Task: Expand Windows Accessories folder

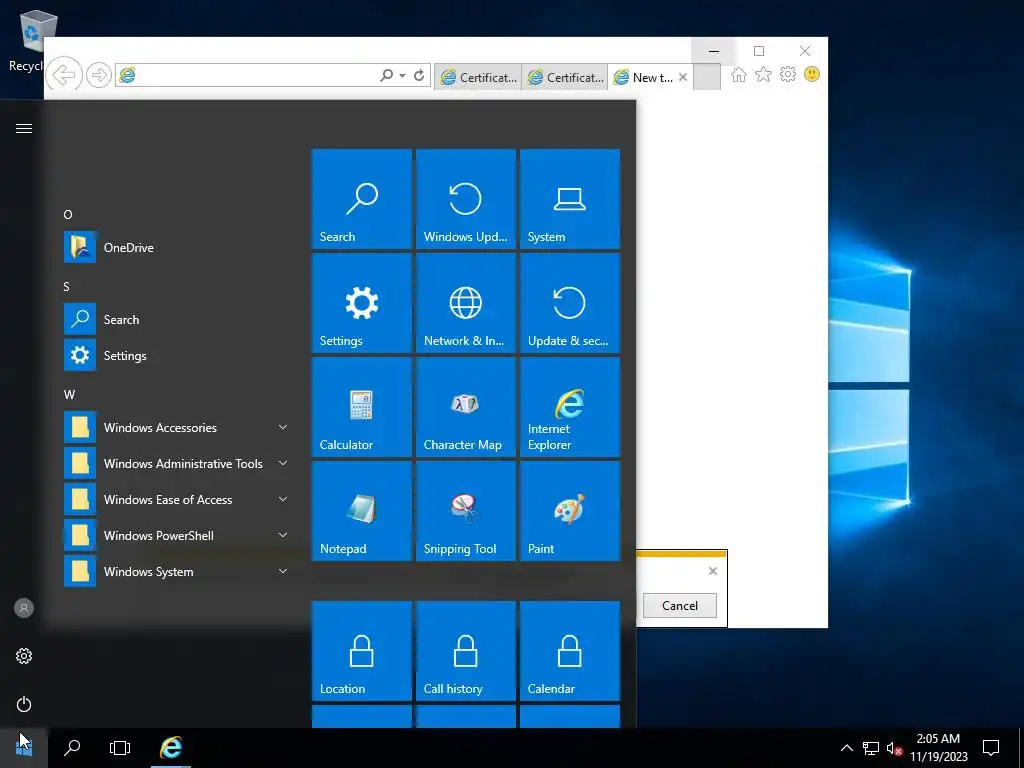Action: 176,428
